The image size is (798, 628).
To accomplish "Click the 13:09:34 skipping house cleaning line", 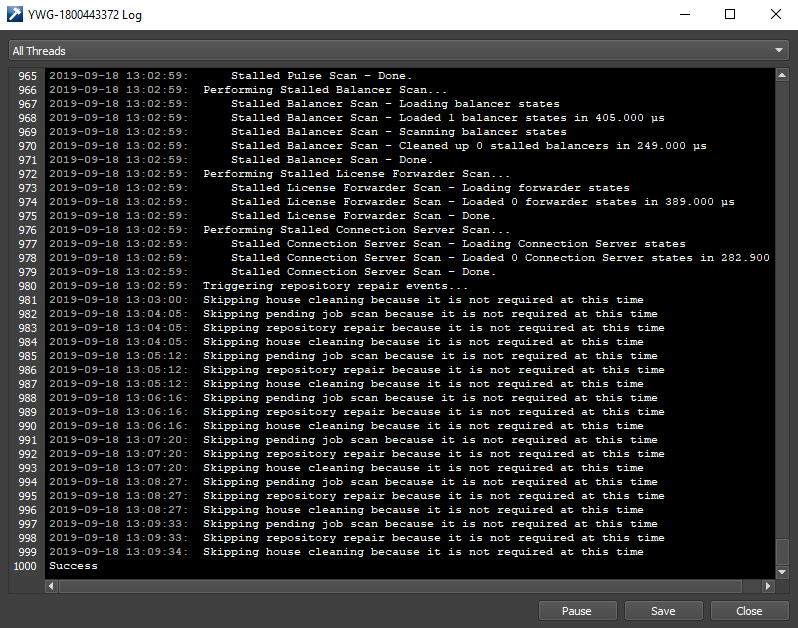I will point(346,552).
